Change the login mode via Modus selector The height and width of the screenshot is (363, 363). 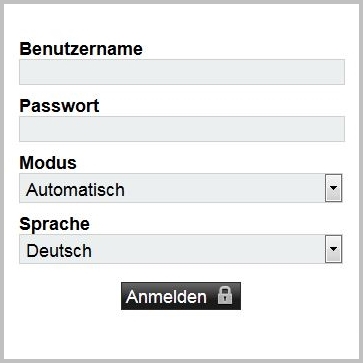pos(181,188)
